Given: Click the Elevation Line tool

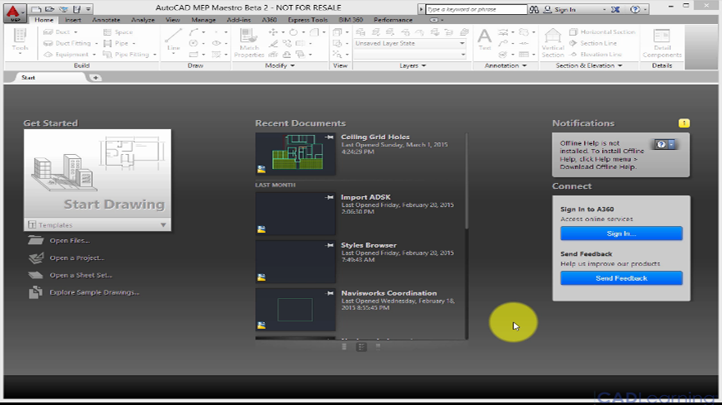Looking at the screenshot, I should coord(595,54).
